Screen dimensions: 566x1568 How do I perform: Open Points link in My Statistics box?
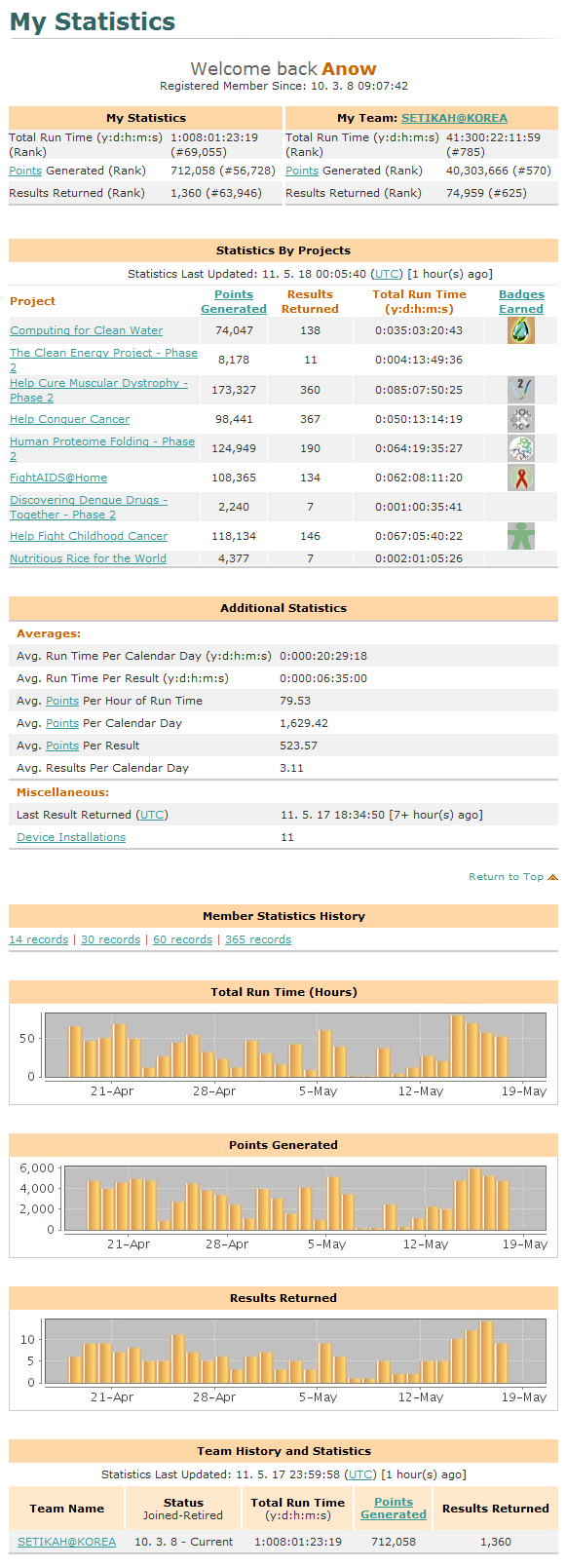(25, 171)
